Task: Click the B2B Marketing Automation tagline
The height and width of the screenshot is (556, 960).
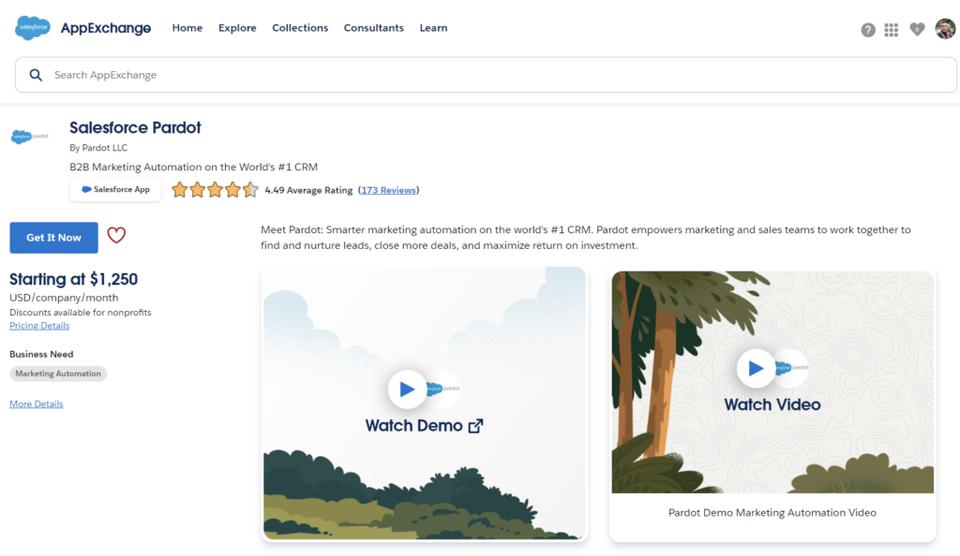Action: point(193,167)
